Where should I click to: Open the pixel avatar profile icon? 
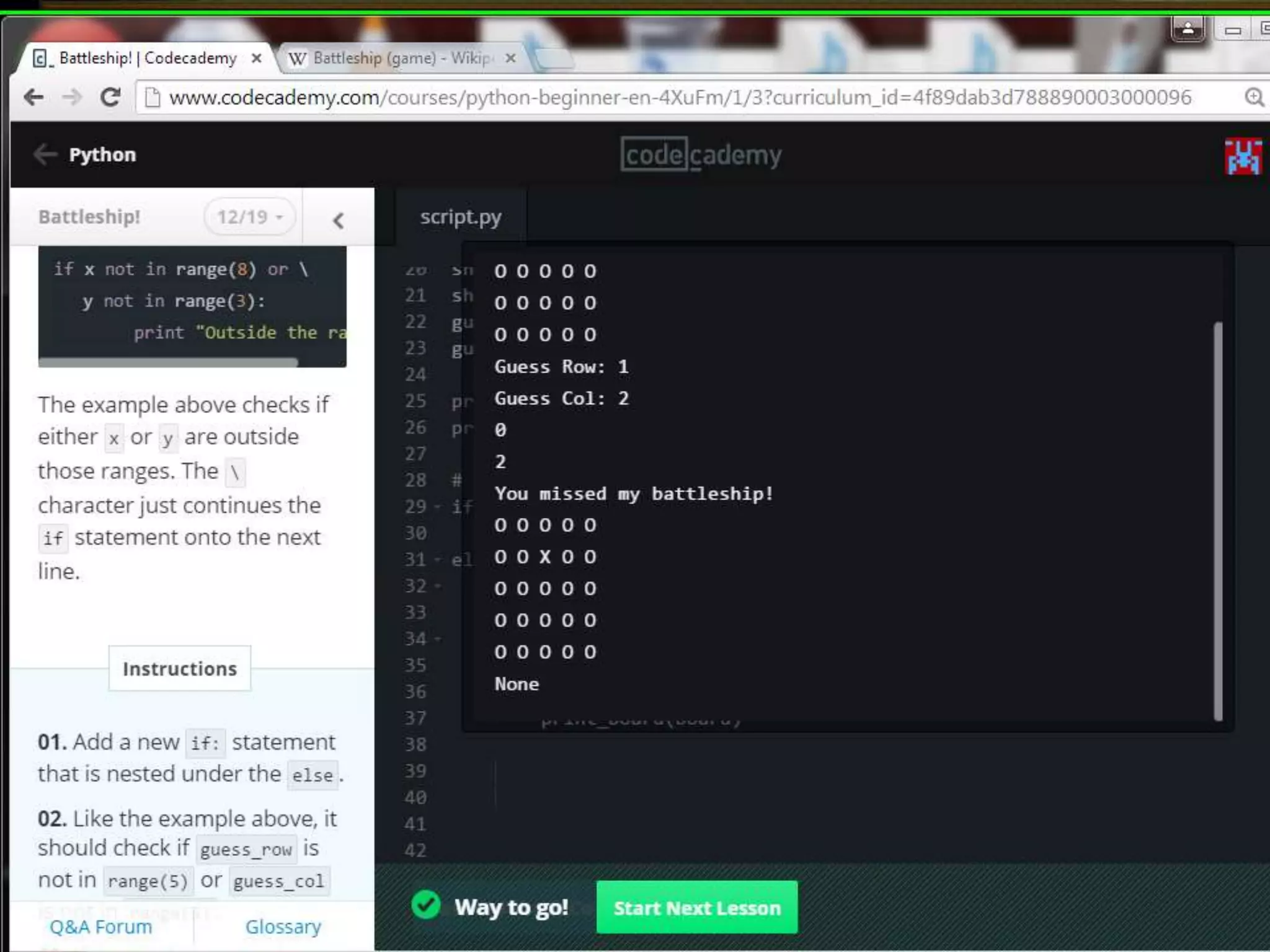(1243, 156)
